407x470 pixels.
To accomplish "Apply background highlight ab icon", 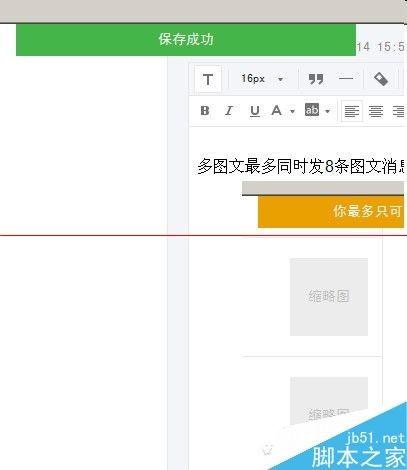I will click(x=312, y=110).
